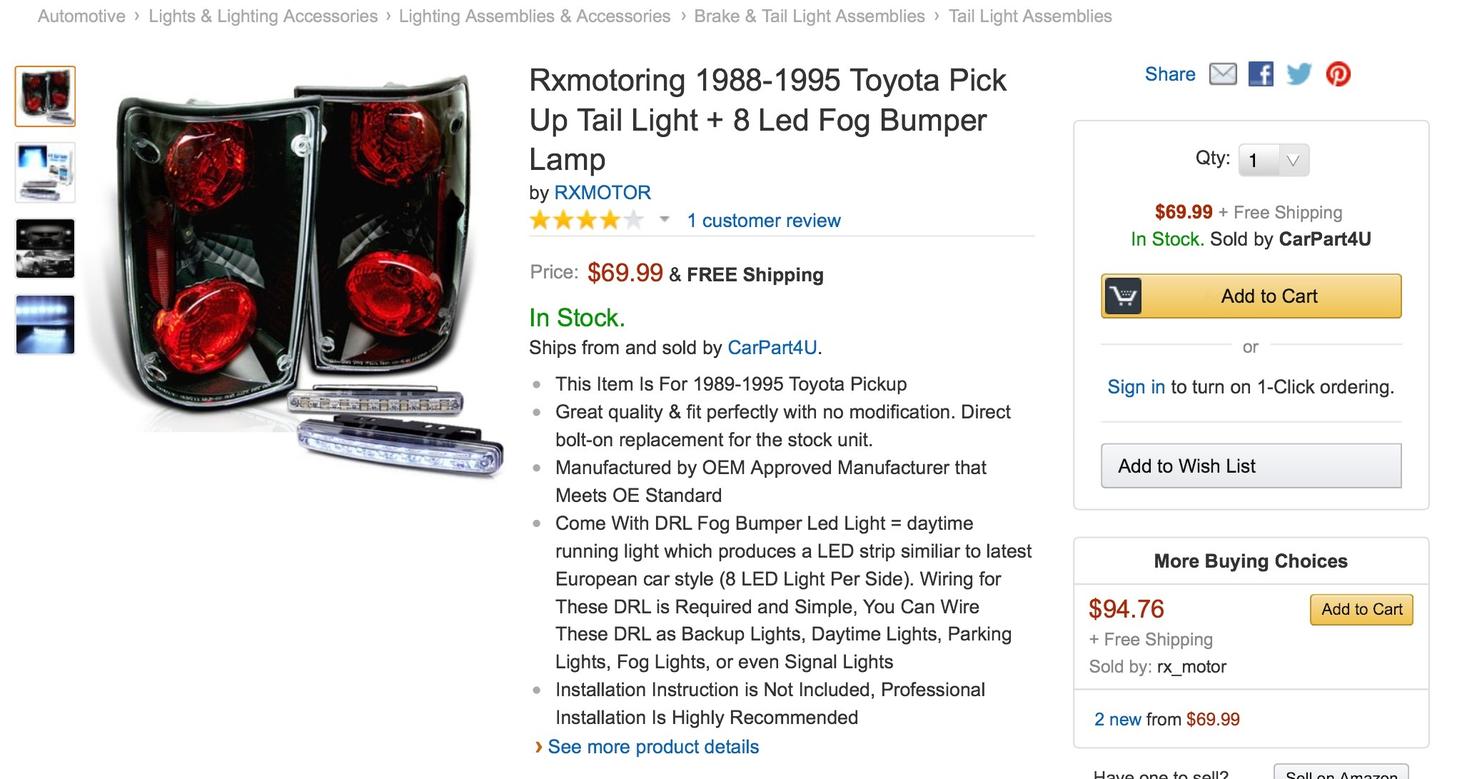Open the Qty quantity dropdown
This screenshot has height=779, width=1462.
pos(1273,160)
